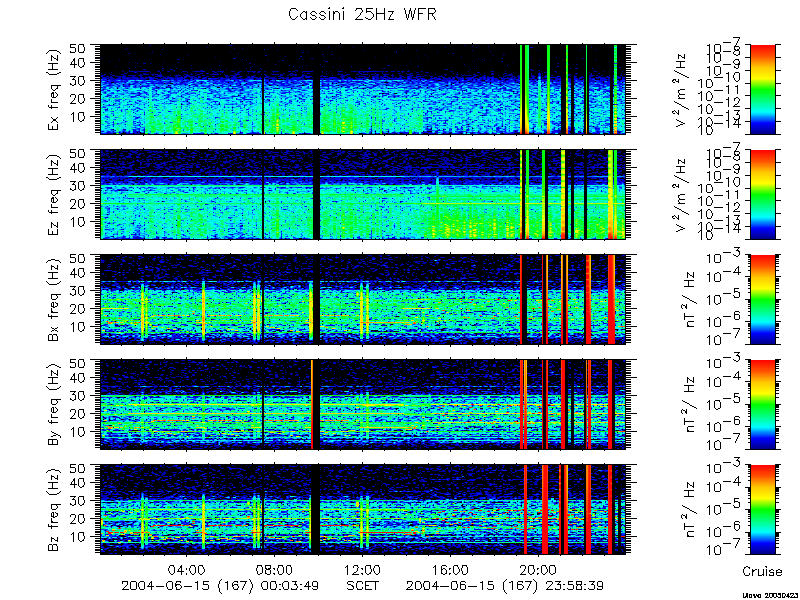Image resolution: width=800 pixels, height=600 pixels.
Task: Click the Bz spectrogram panel
Action: (x=363, y=510)
